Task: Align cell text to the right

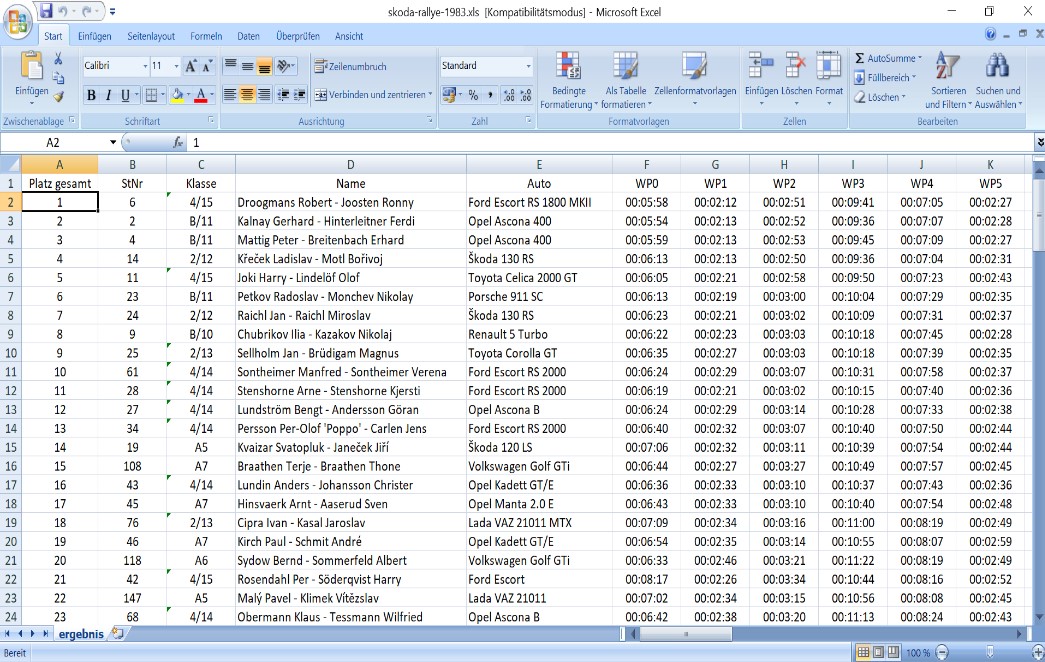Action: [264, 95]
